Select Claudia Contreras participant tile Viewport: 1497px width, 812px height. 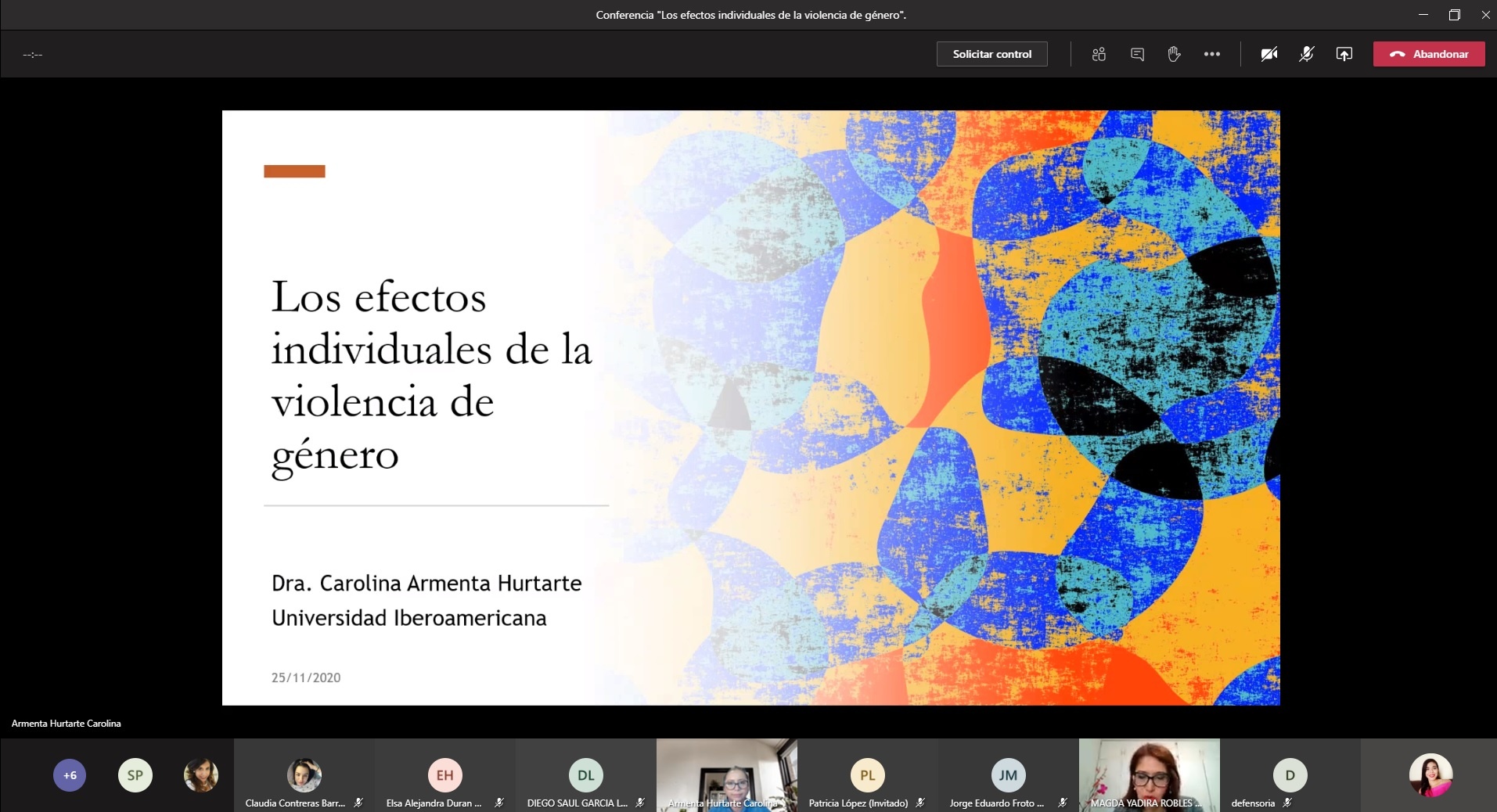pos(304,775)
